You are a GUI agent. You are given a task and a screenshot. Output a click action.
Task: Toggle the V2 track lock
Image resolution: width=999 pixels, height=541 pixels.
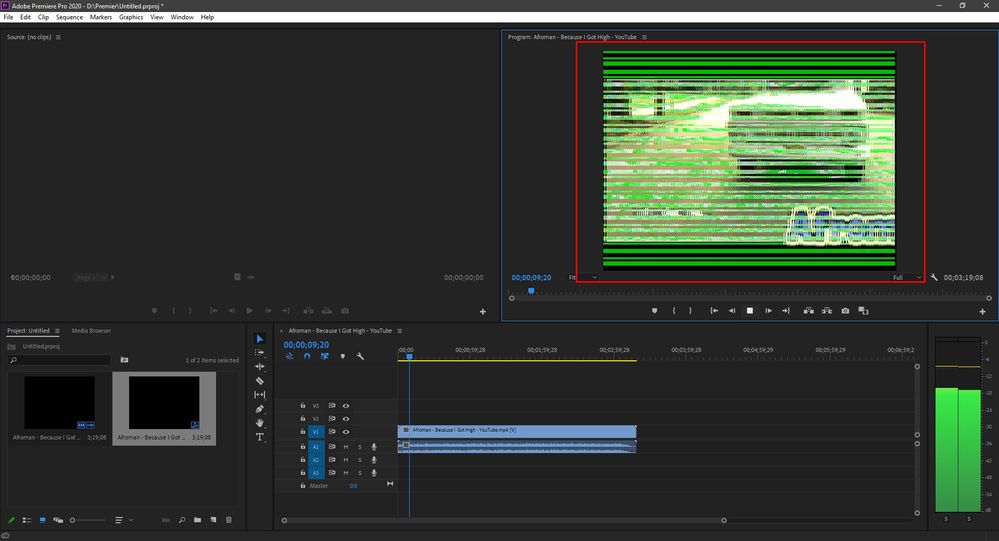303,418
